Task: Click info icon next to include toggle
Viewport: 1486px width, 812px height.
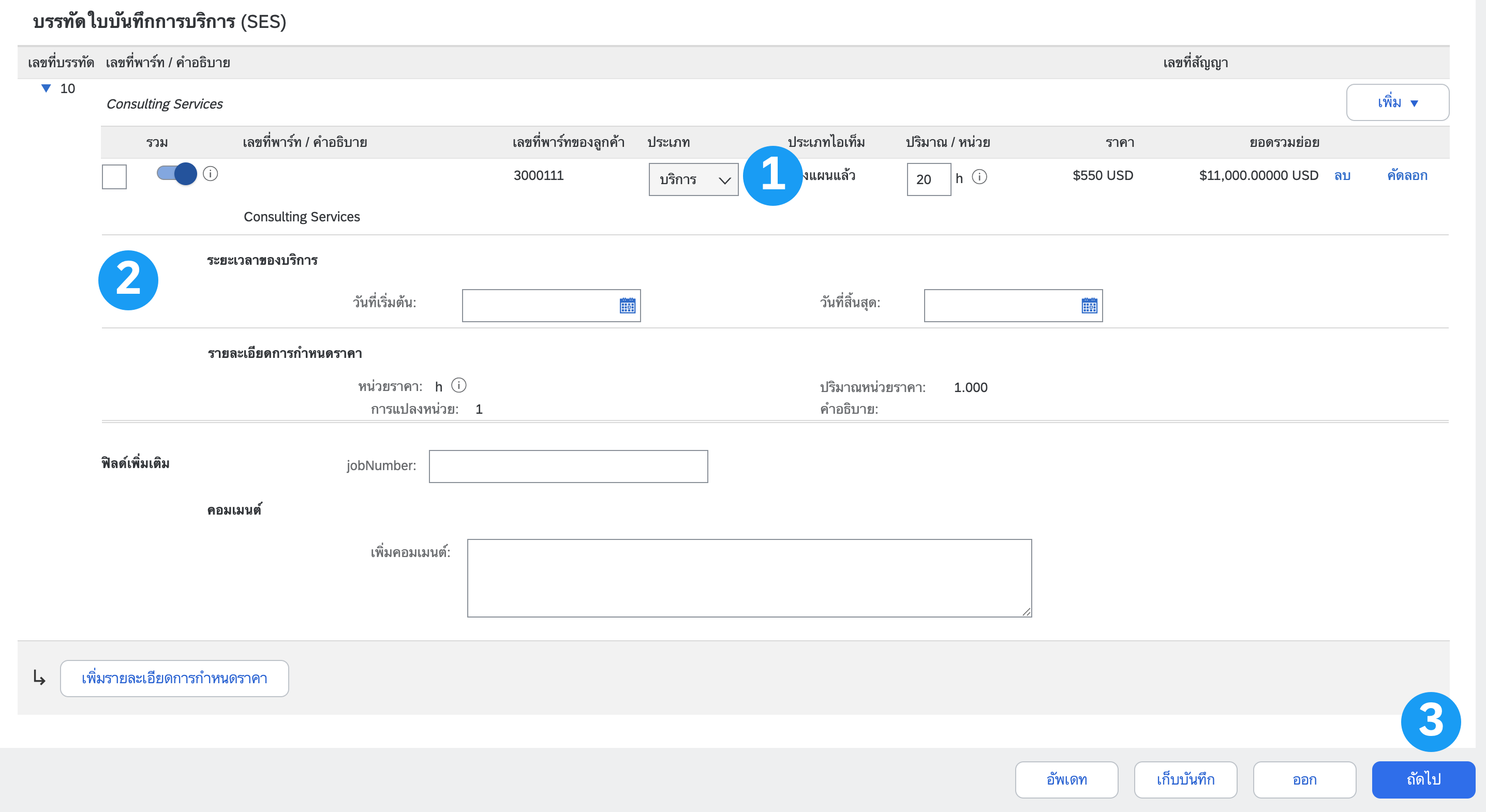Action: point(211,174)
